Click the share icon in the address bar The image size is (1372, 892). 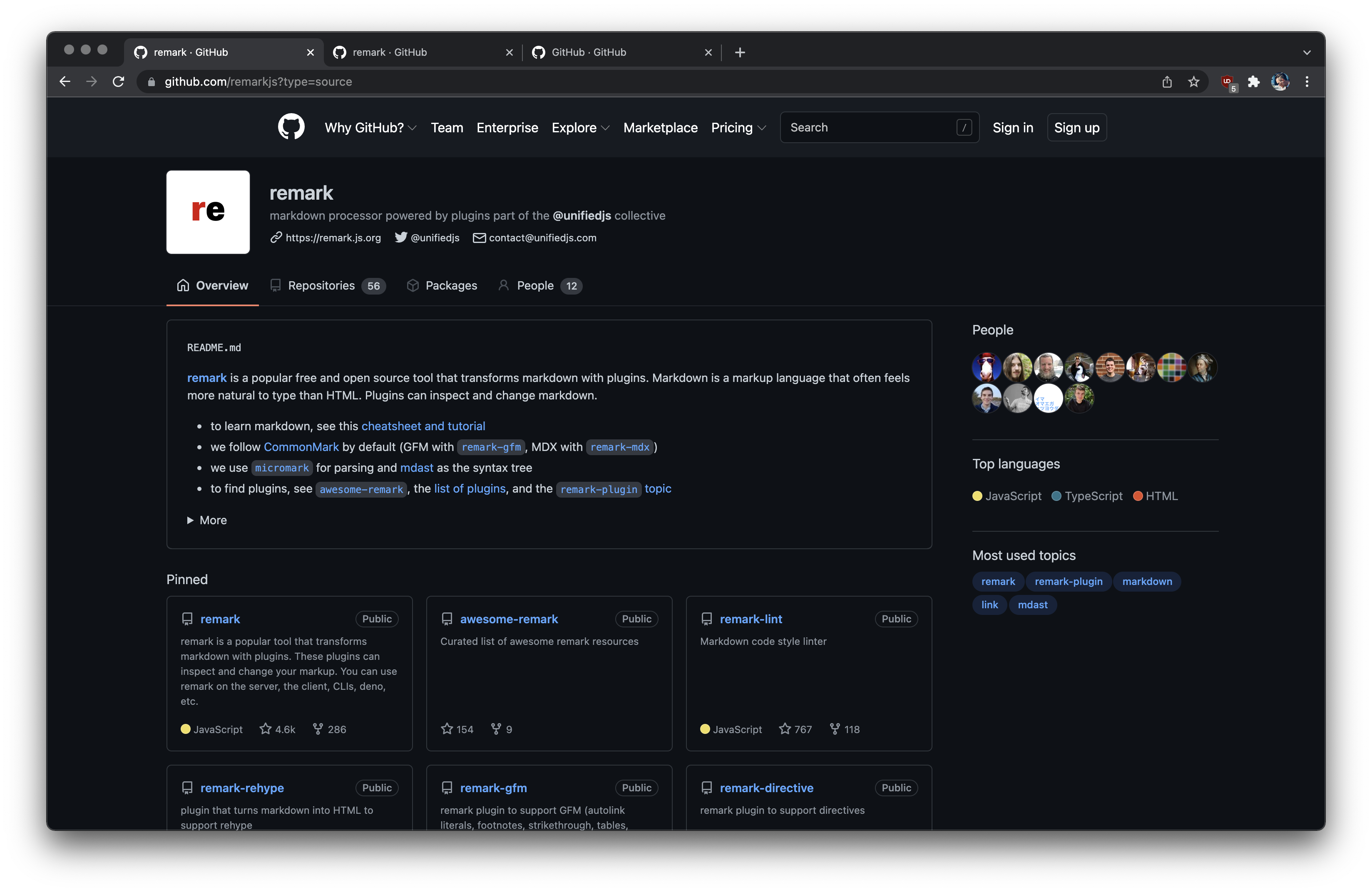tap(1167, 82)
